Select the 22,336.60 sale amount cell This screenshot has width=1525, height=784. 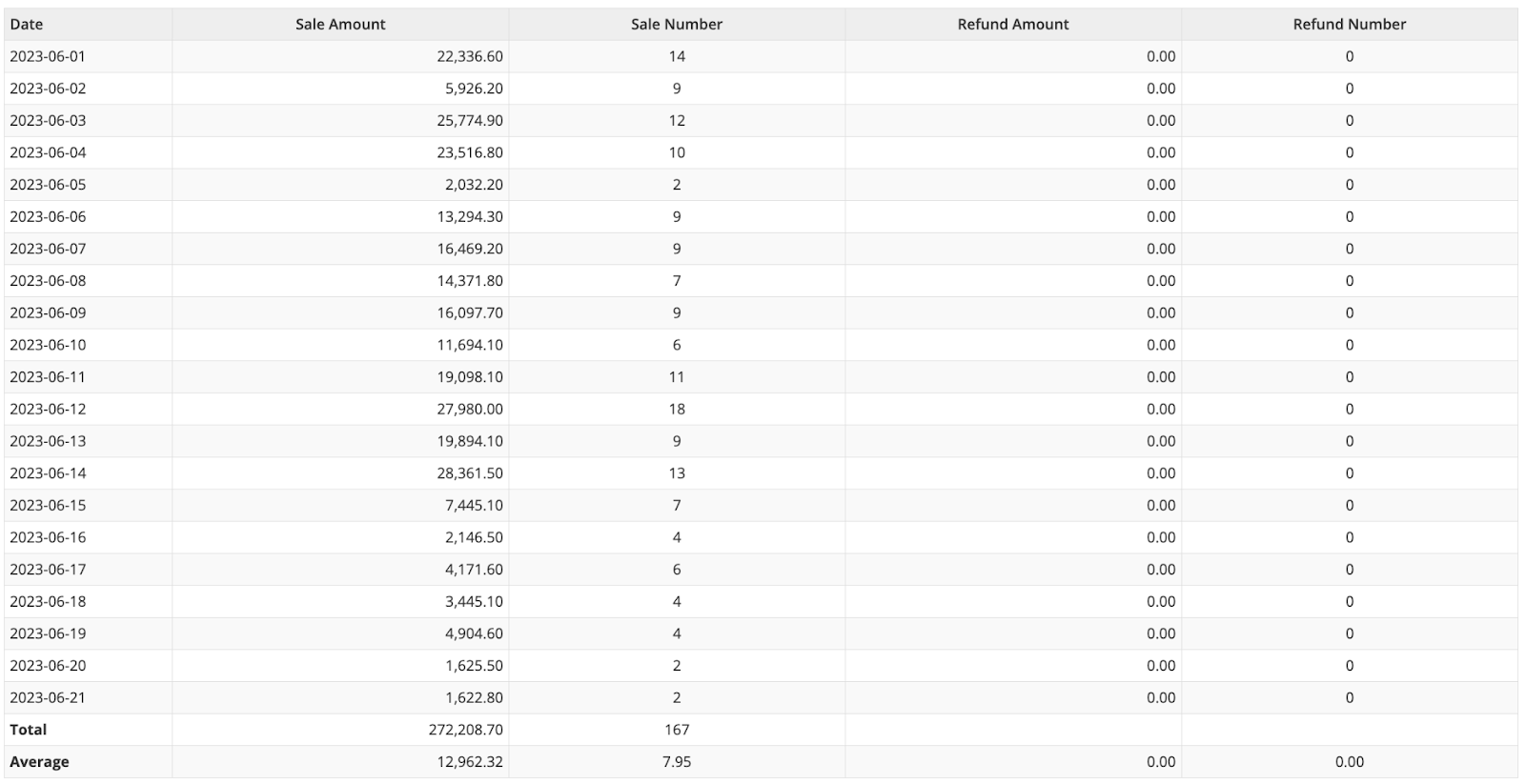(x=470, y=56)
